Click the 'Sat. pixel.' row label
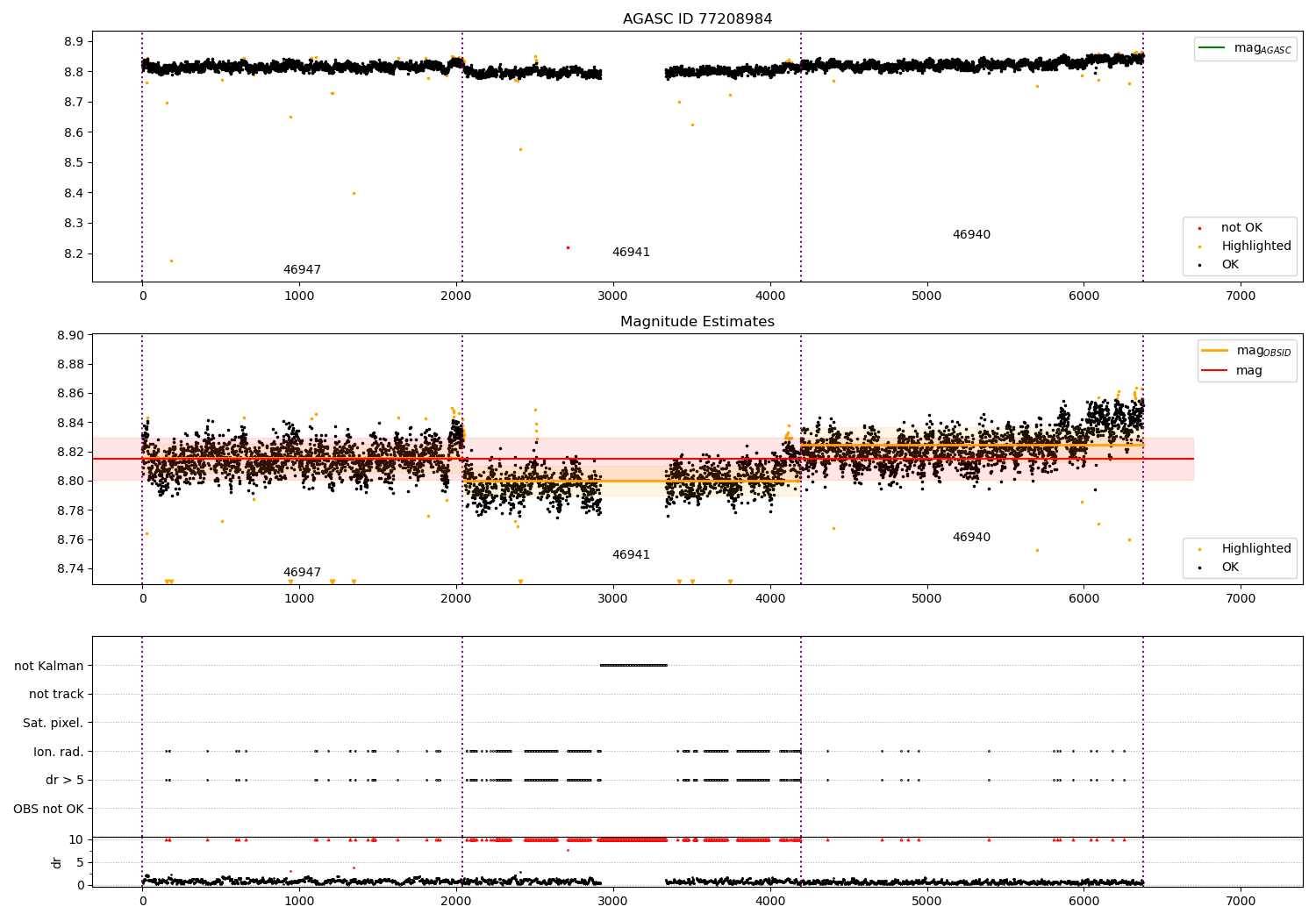The height and width of the screenshot is (921, 1316). (x=54, y=723)
